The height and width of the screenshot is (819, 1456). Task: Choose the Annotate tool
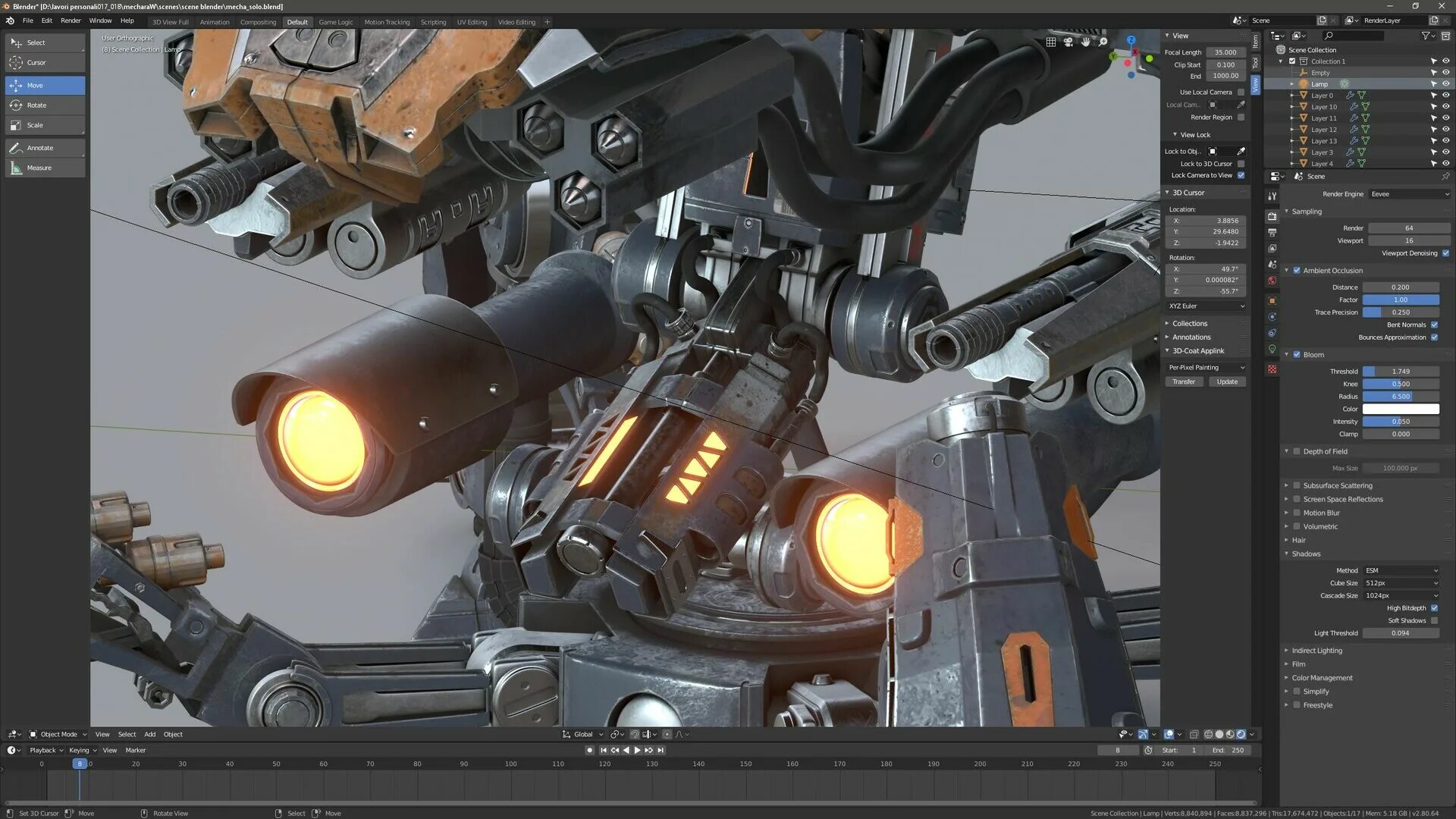pyautogui.click(x=45, y=148)
